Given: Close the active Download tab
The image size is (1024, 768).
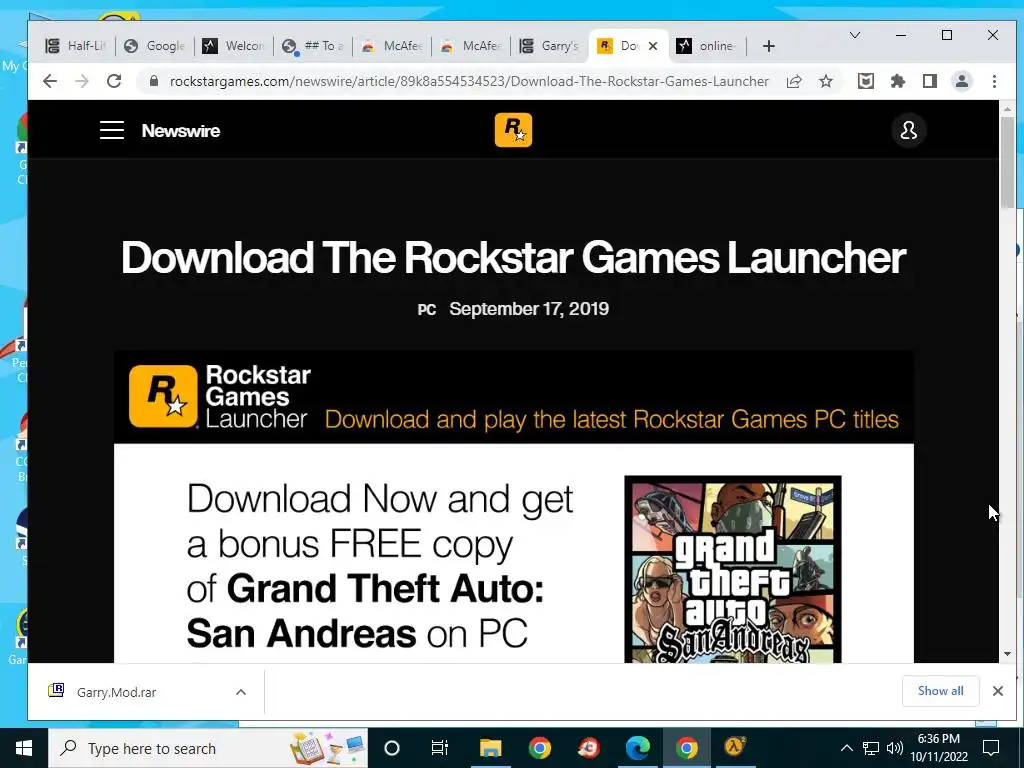Looking at the screenshot, I should (x=652, y=46).
